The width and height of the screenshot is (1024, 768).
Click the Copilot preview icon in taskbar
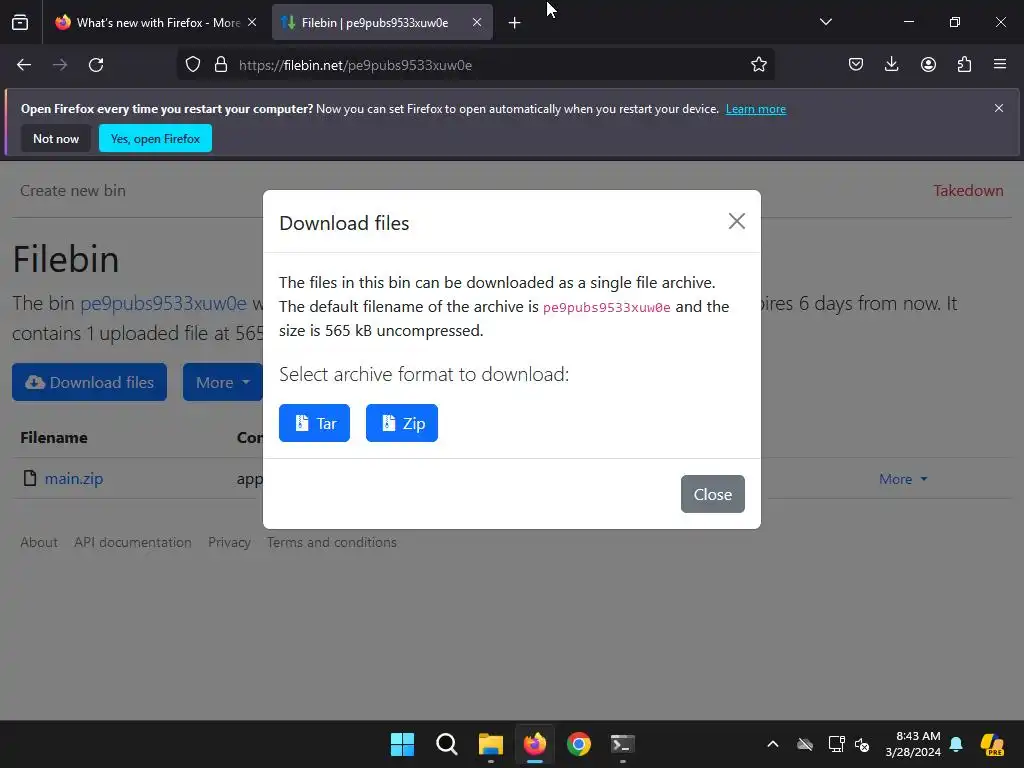pyautogui.click(x=992, y=744)
